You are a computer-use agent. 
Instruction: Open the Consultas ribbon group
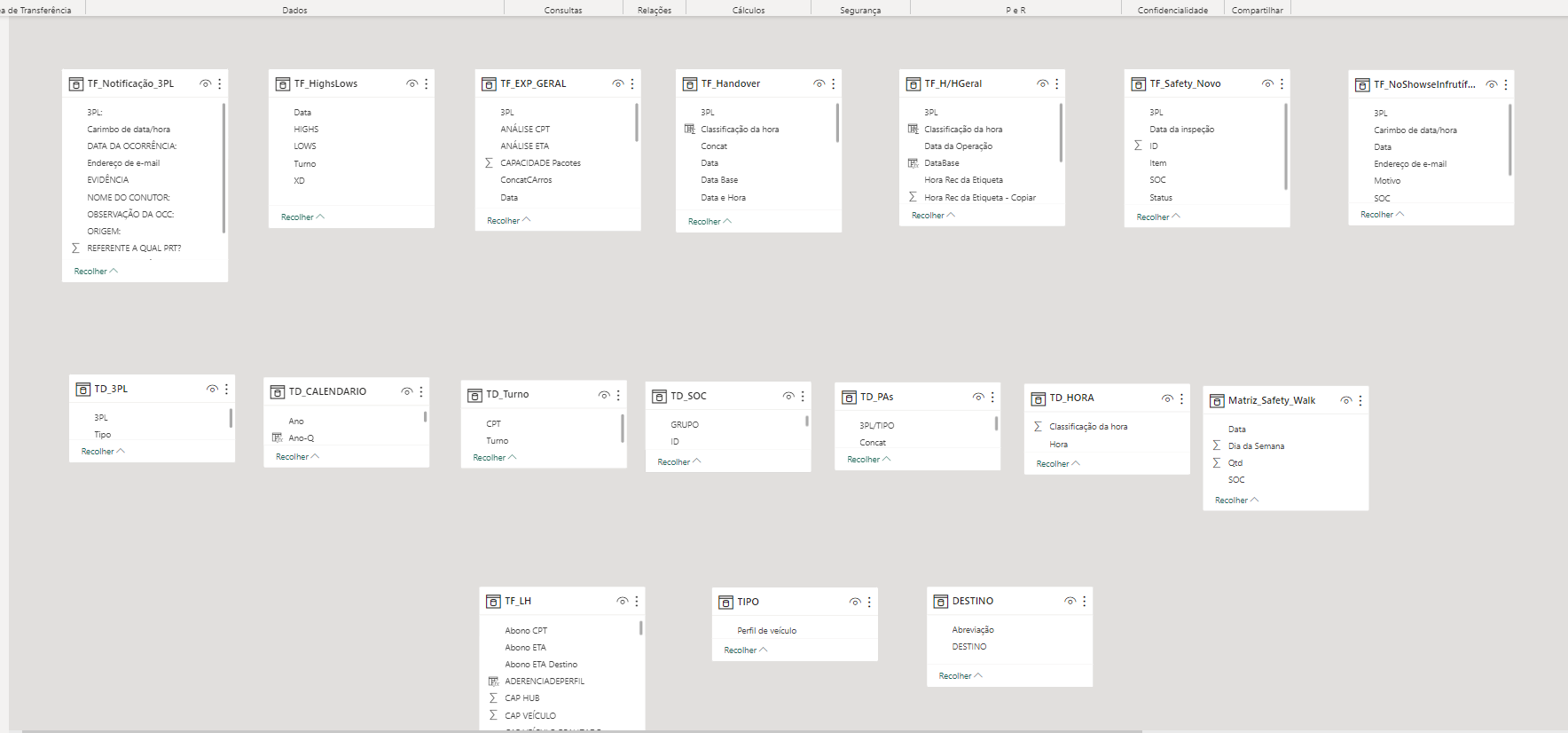(563, 11)
